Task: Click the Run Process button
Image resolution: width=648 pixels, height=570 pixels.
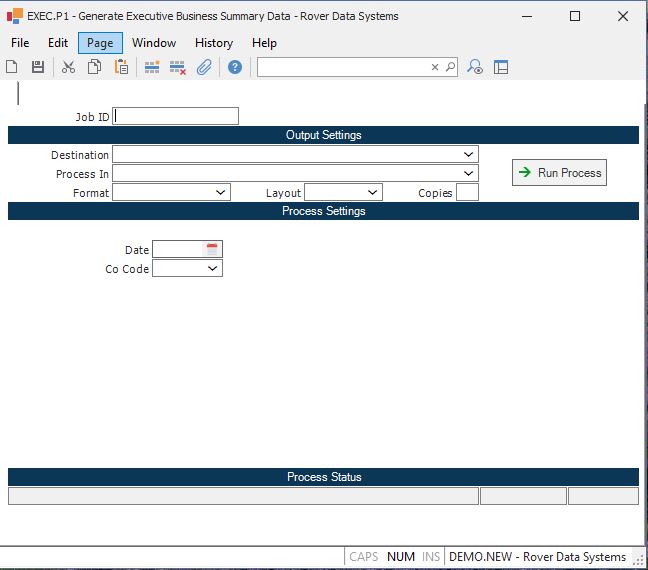Action: tap(559, 173)
